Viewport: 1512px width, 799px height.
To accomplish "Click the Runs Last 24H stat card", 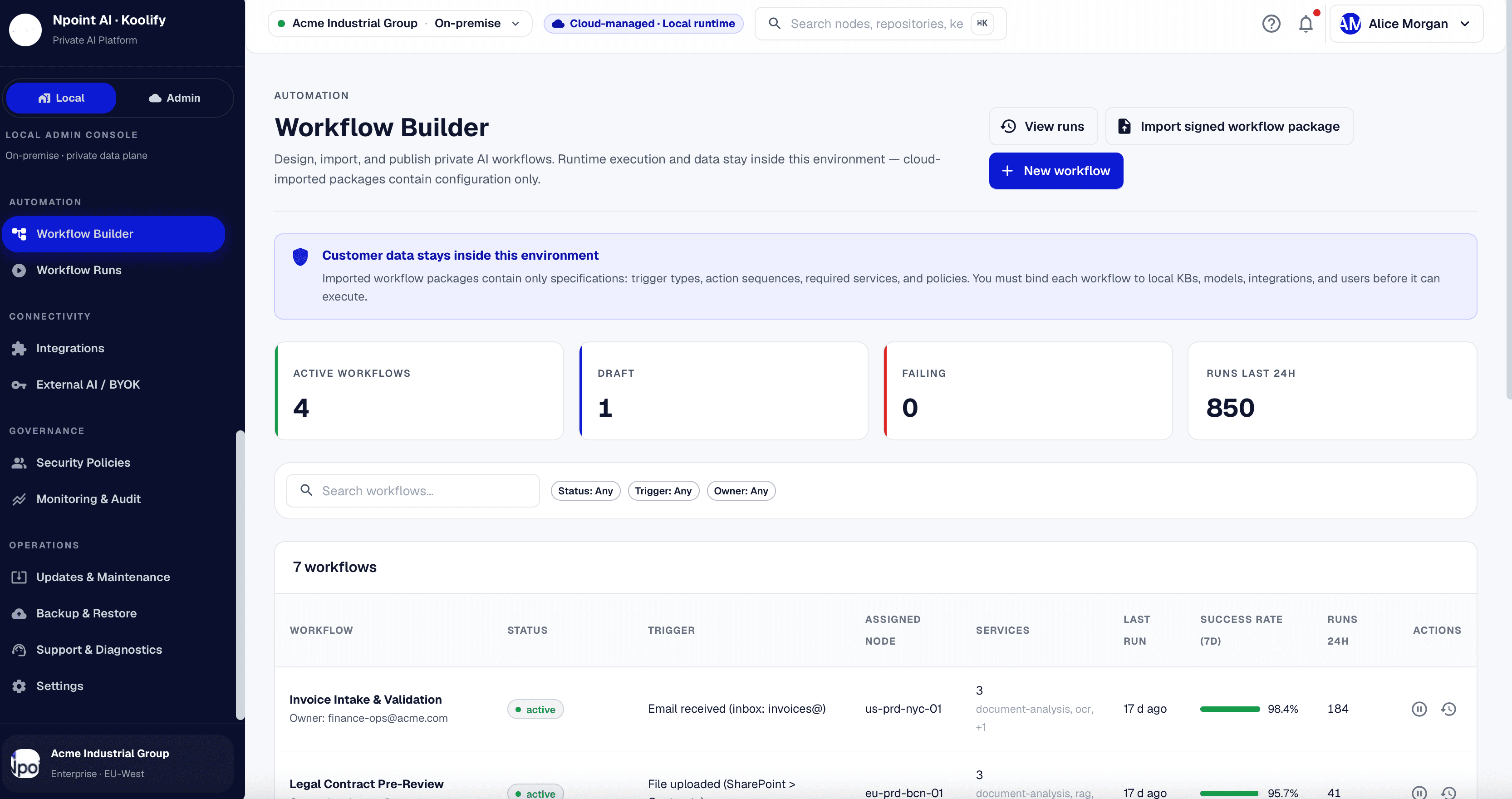I will [x=1332, y=391].
